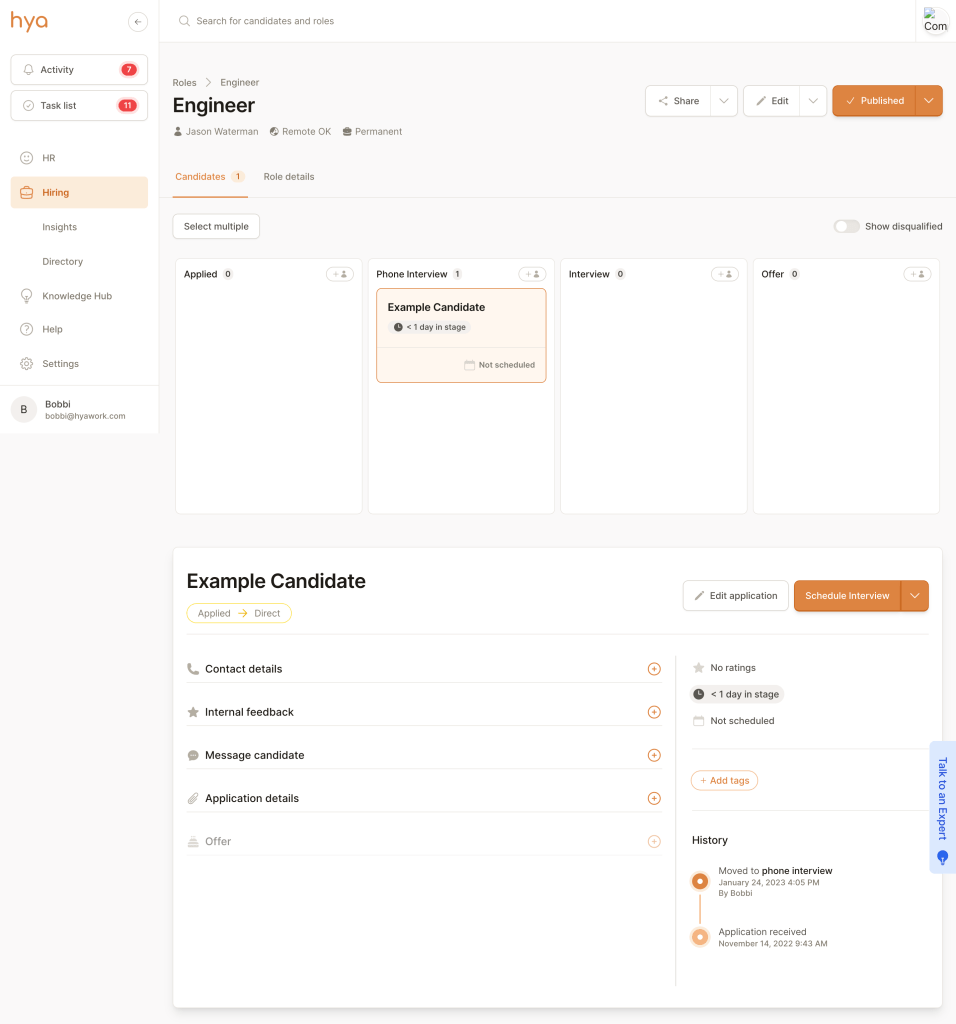Expand Application details section
956x1024 pixels.
click(654, 798)
